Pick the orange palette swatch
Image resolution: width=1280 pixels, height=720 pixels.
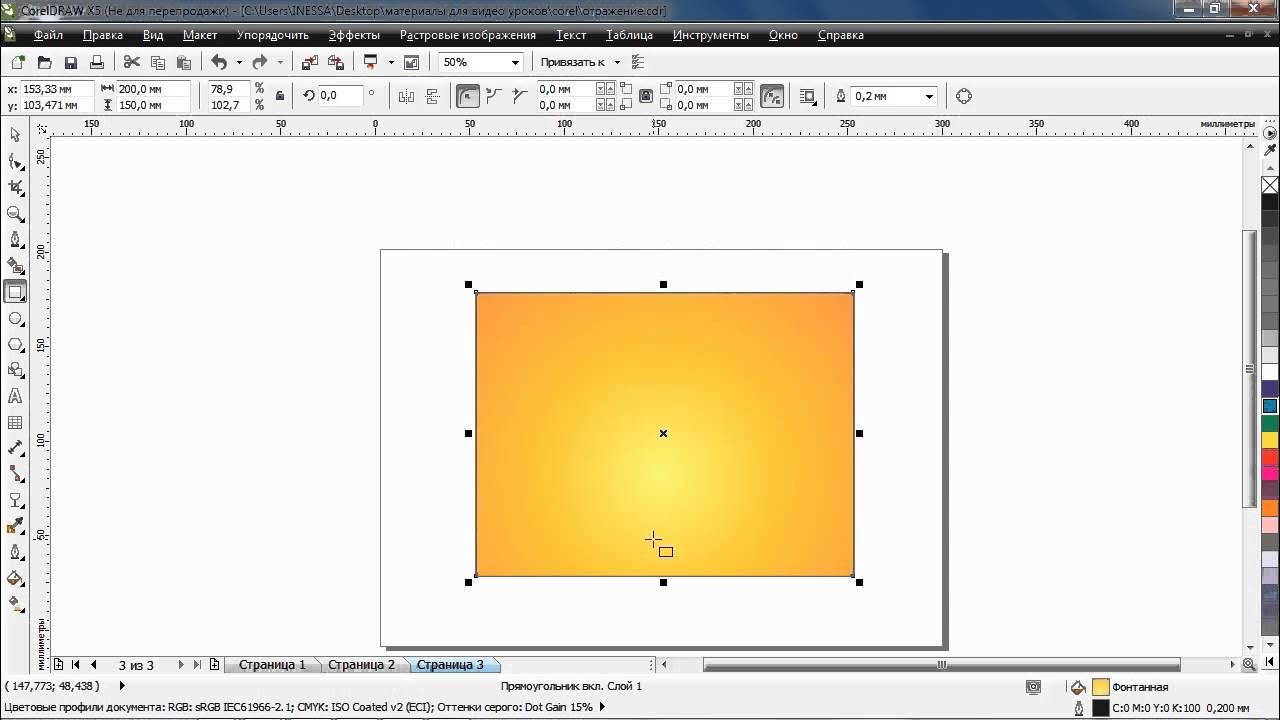(x=1270, y=508)
